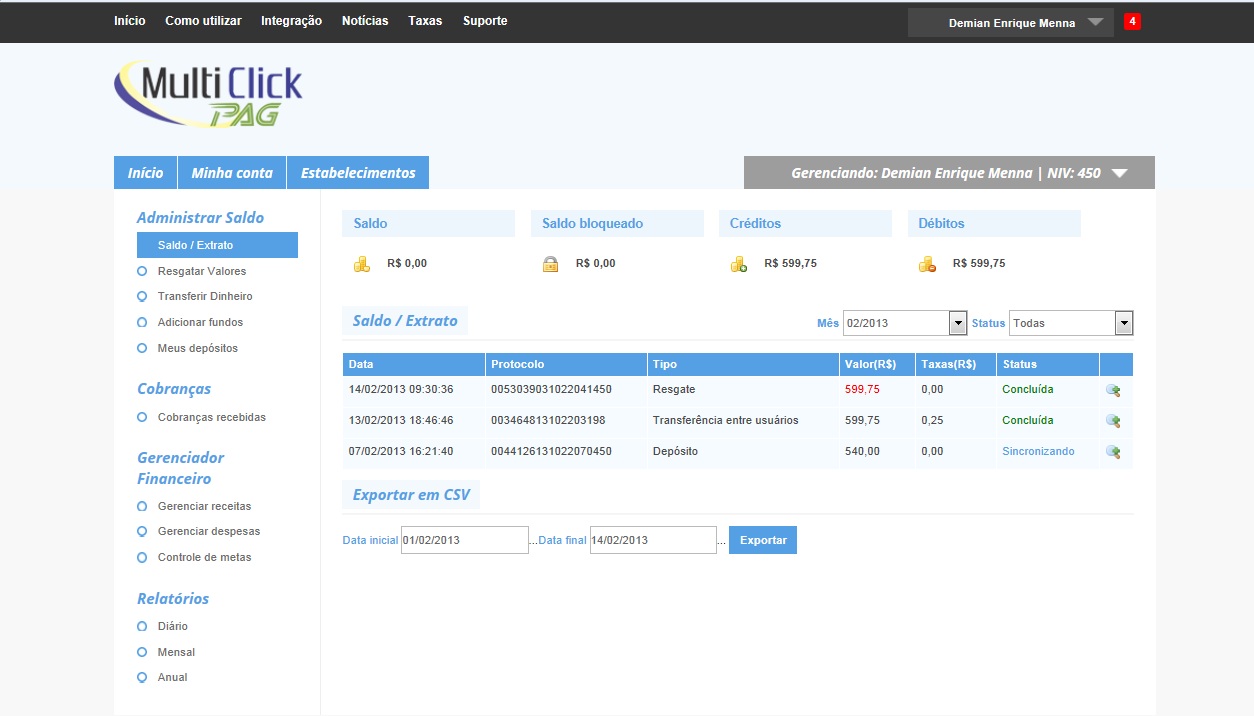Open details for the Resgate transaction row

tap(1112, 389)
